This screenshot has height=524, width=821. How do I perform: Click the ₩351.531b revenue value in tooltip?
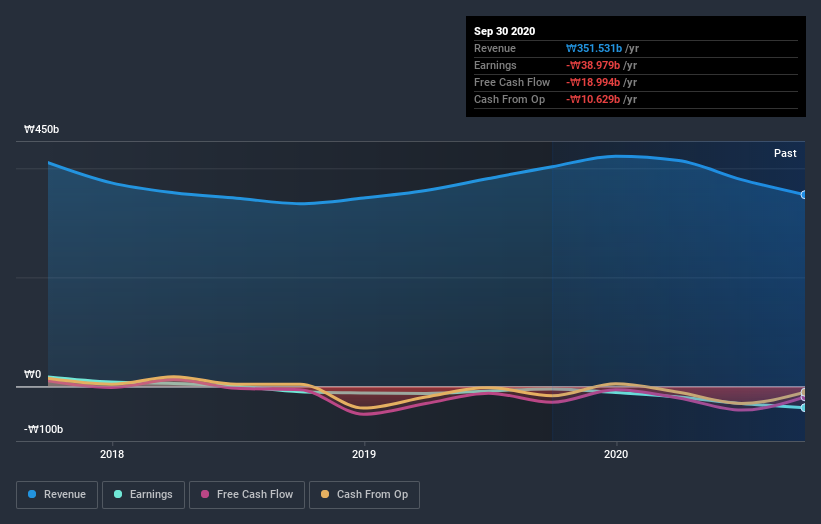pyautogui.click(x=594, y=48)
